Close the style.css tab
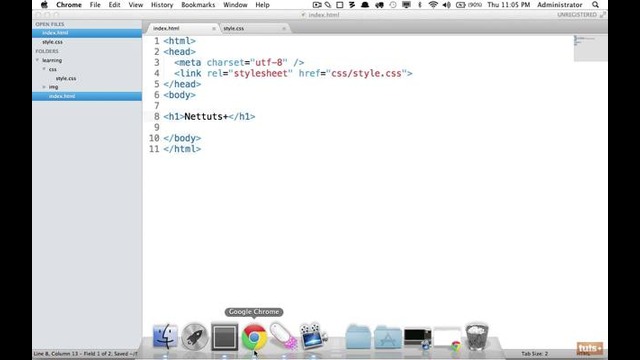640x360 pixels. 284,29
